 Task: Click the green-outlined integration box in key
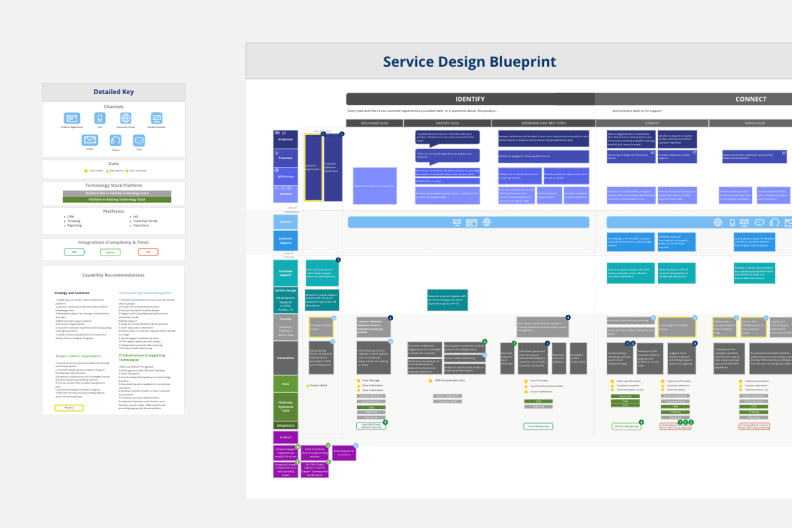click(x=74, y=252)
